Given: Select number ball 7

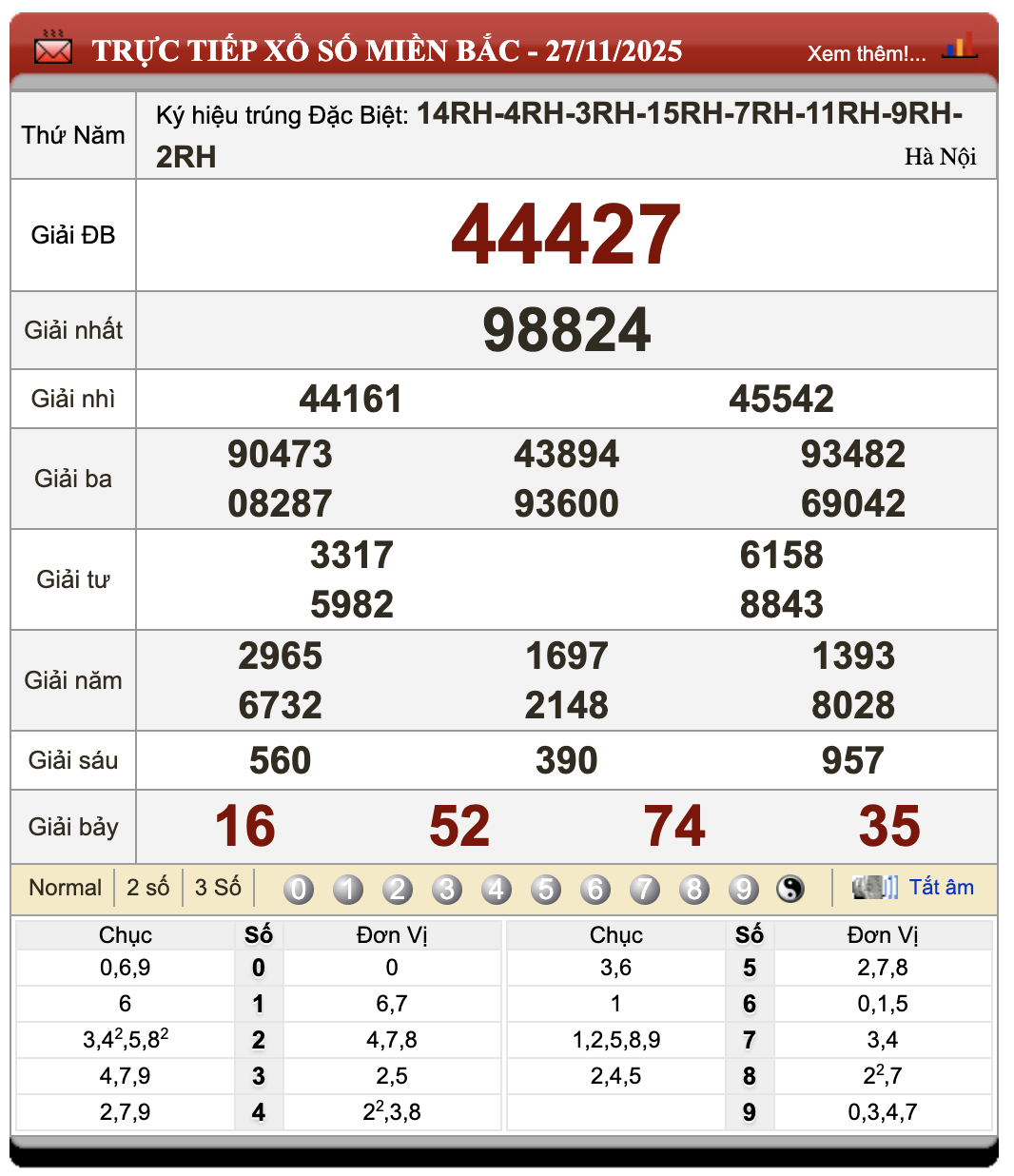Looking at the screenshot, I should (646, 889).
